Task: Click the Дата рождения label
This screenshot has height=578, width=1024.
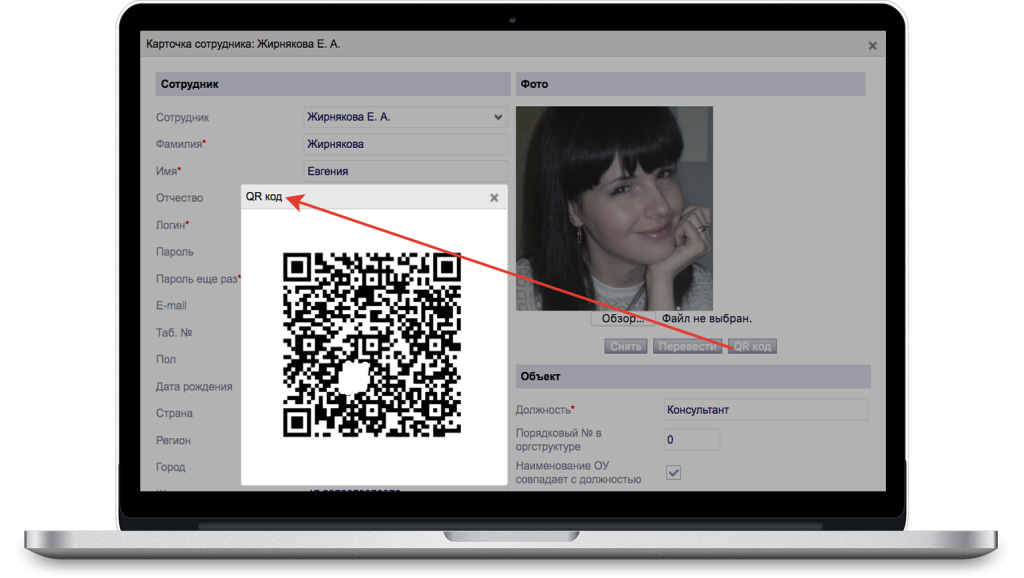Action: [x=194, y=387]
